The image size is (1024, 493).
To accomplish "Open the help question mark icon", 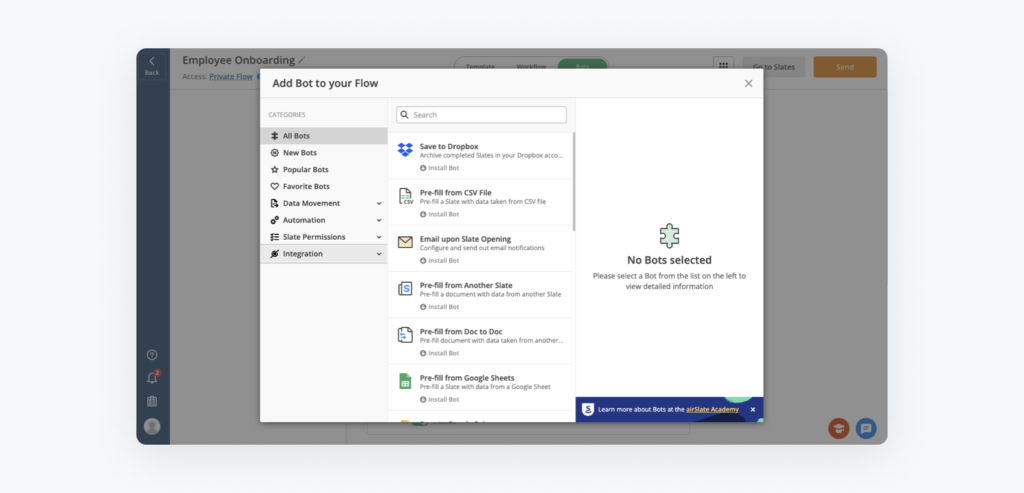I will 152,355.
